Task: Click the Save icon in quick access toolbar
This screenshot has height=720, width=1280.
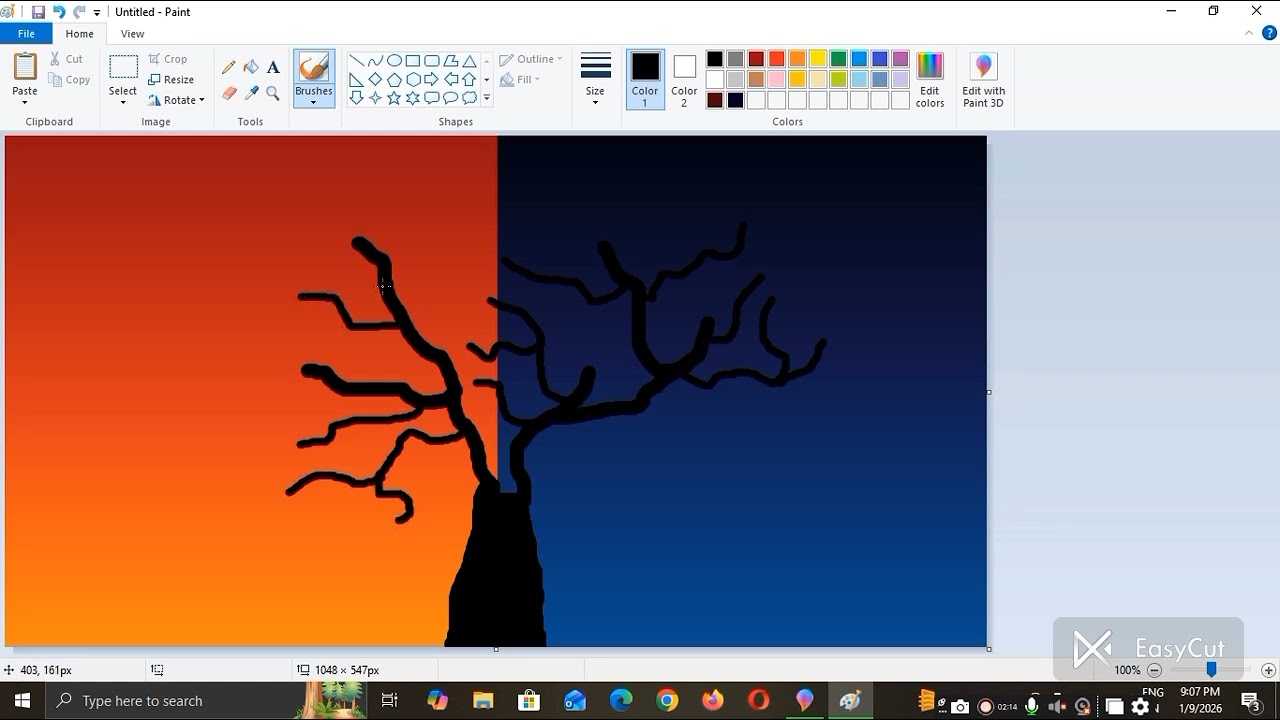Action: (38, 12)
